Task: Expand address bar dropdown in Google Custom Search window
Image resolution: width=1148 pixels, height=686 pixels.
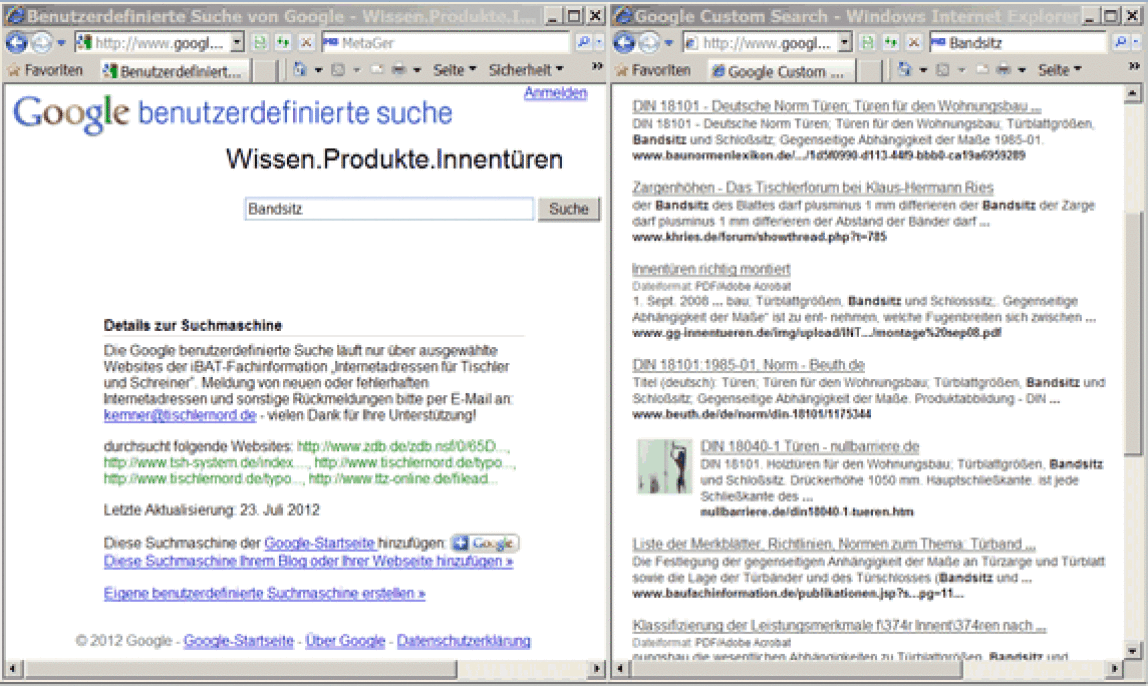Action: [845, 43]
